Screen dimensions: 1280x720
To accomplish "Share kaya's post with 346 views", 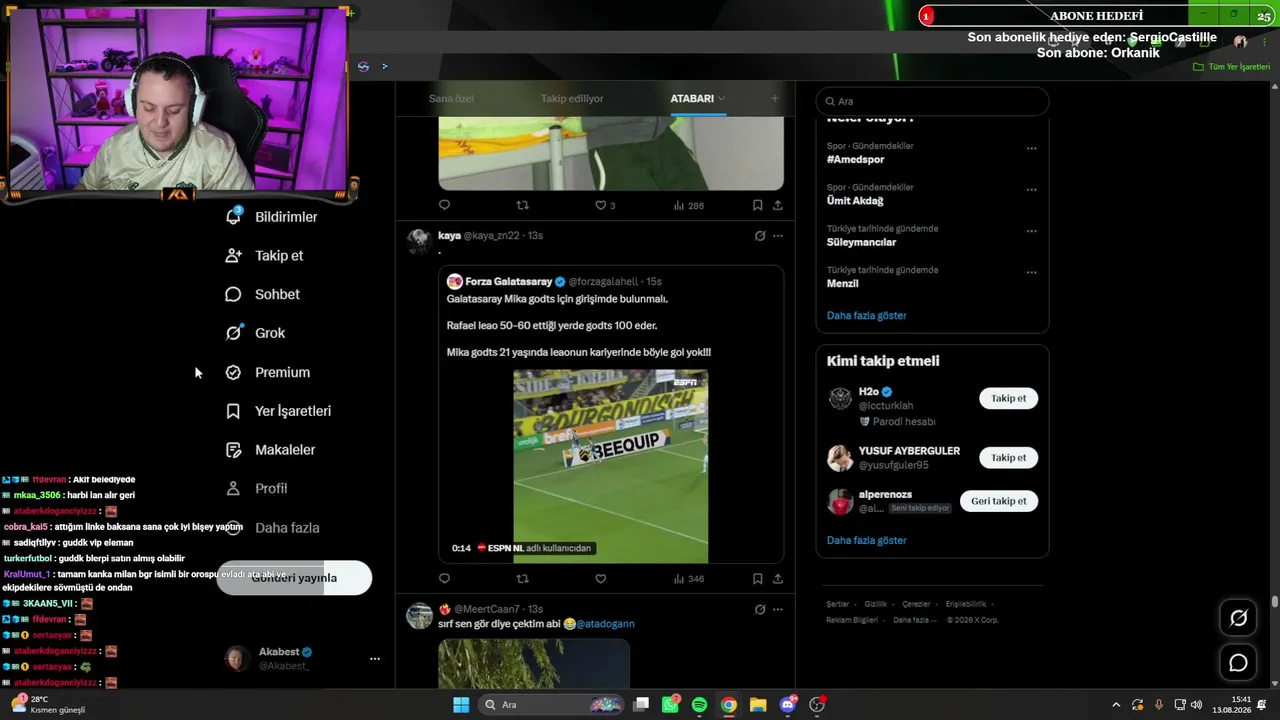I will (x=777, y=578).
